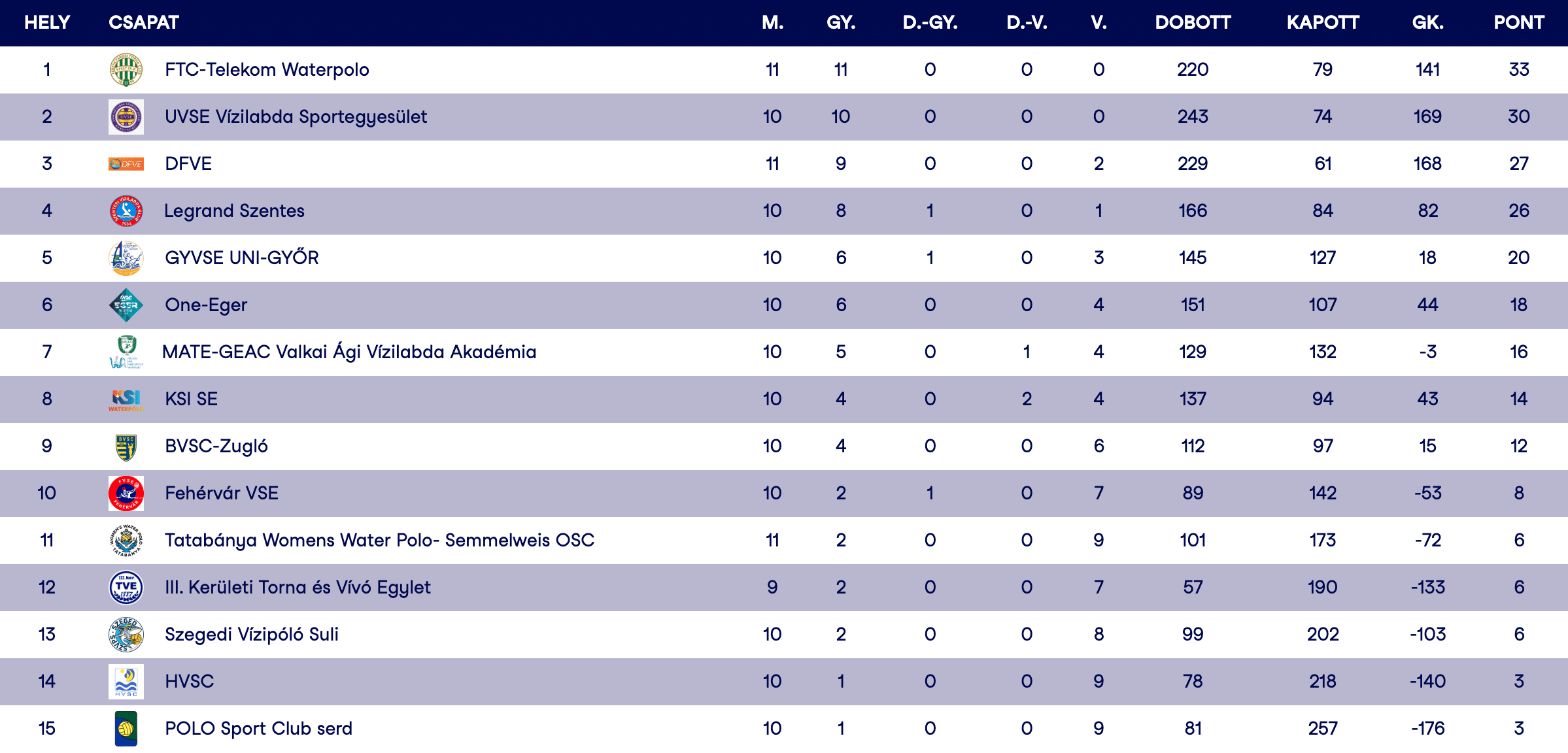Open the GYVSE UNI-GYŐR team link
The image size is (1568, 753).
(x=242, y=258)
